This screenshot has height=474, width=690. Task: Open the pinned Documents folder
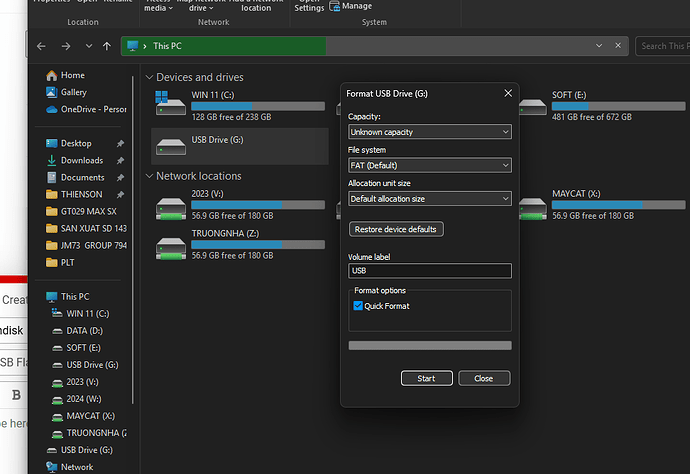pyautogui.click(x=75, y=177)
